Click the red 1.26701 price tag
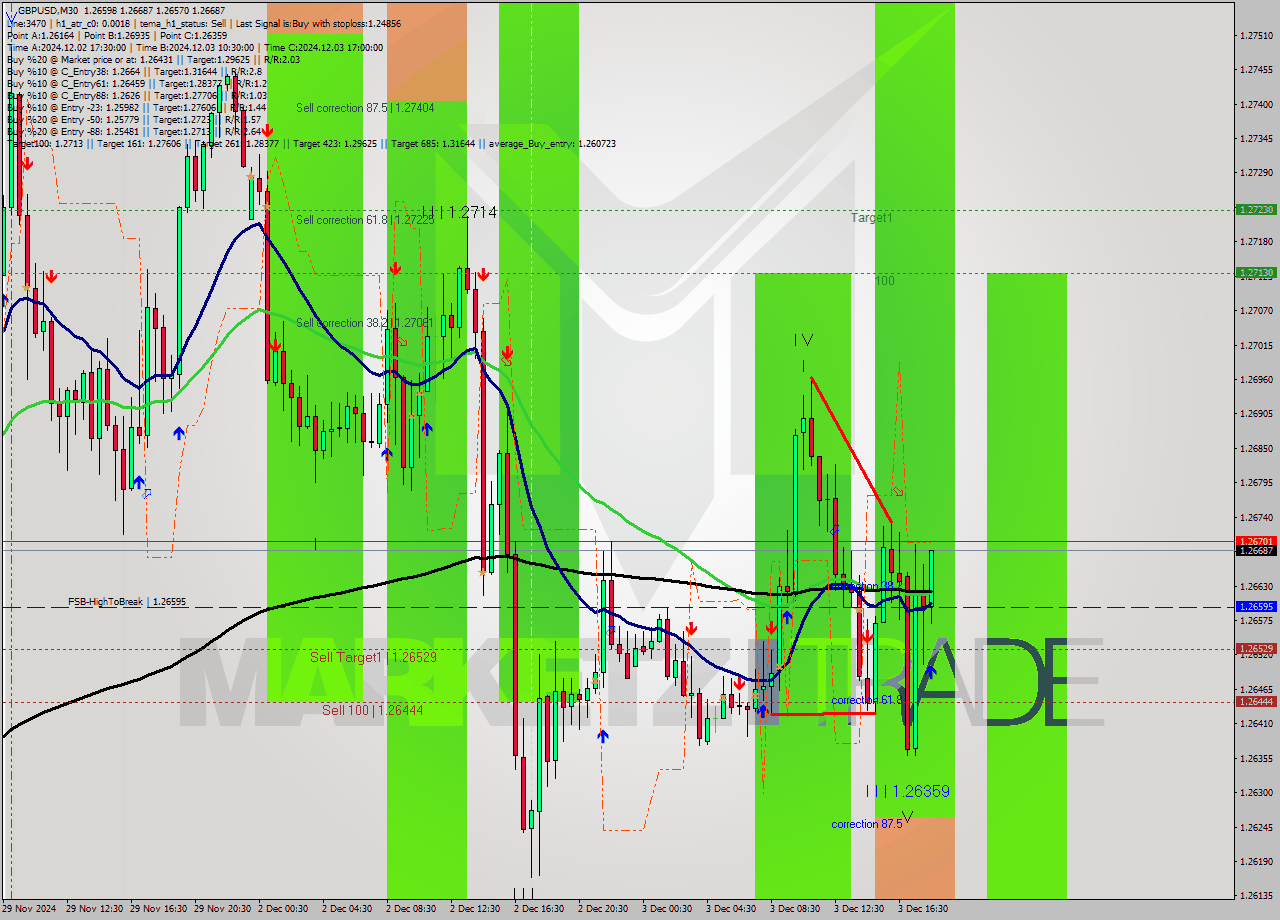This screenshot has width=1280, height=920. point(1255,541)
